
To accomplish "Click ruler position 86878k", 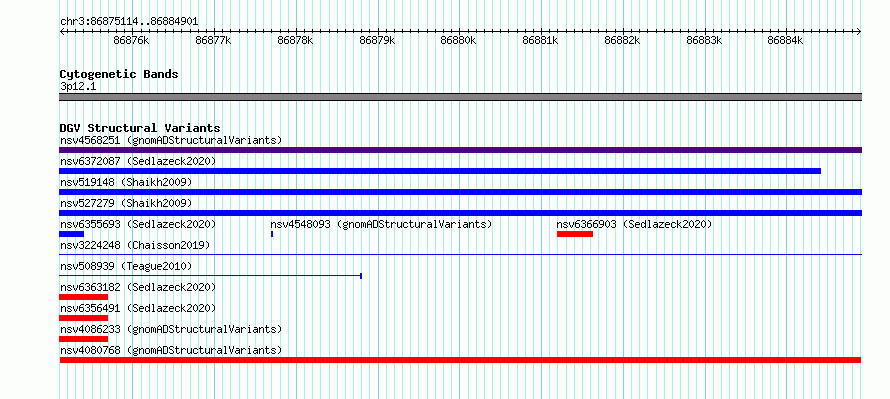I will coord(295,40).
